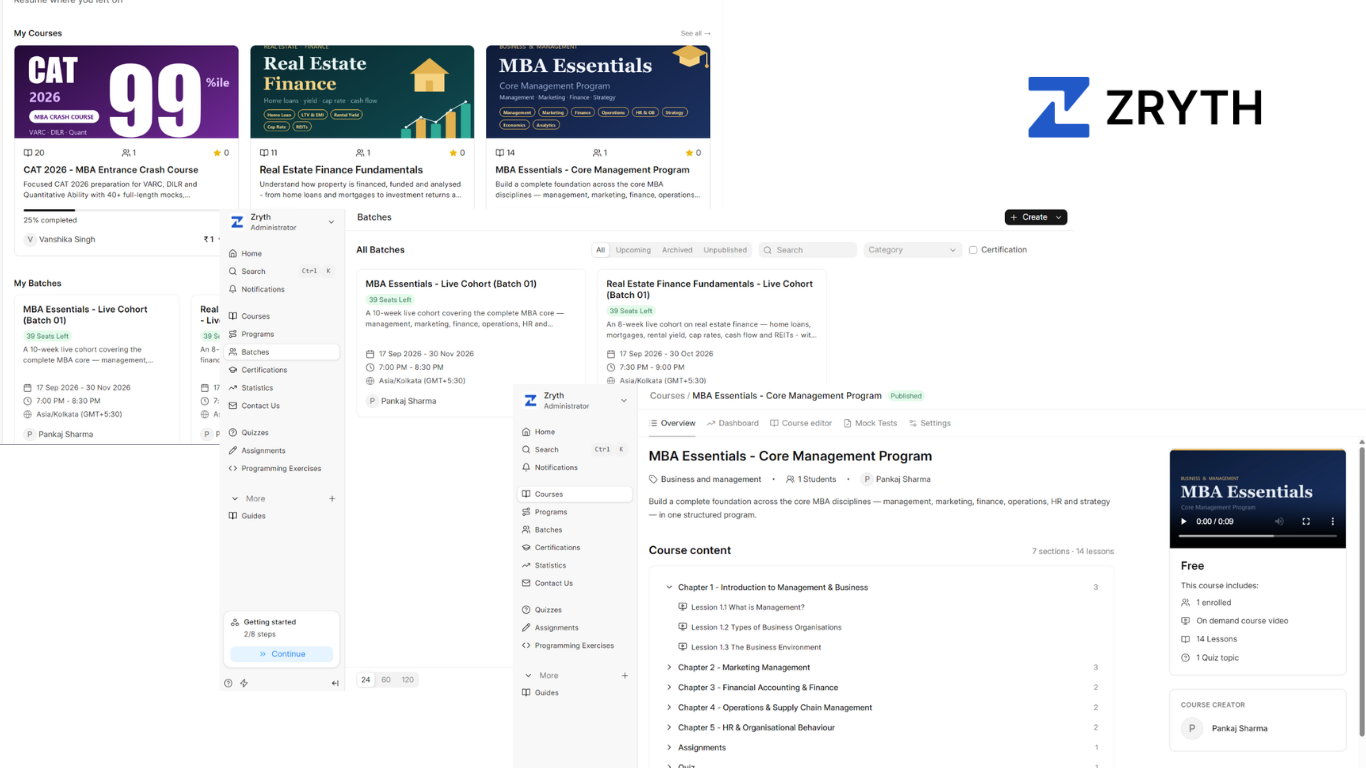Enter fullscreen on the course preview video
The height and width of the screenshot is (768, 1366).
(x=1306, y=522)
